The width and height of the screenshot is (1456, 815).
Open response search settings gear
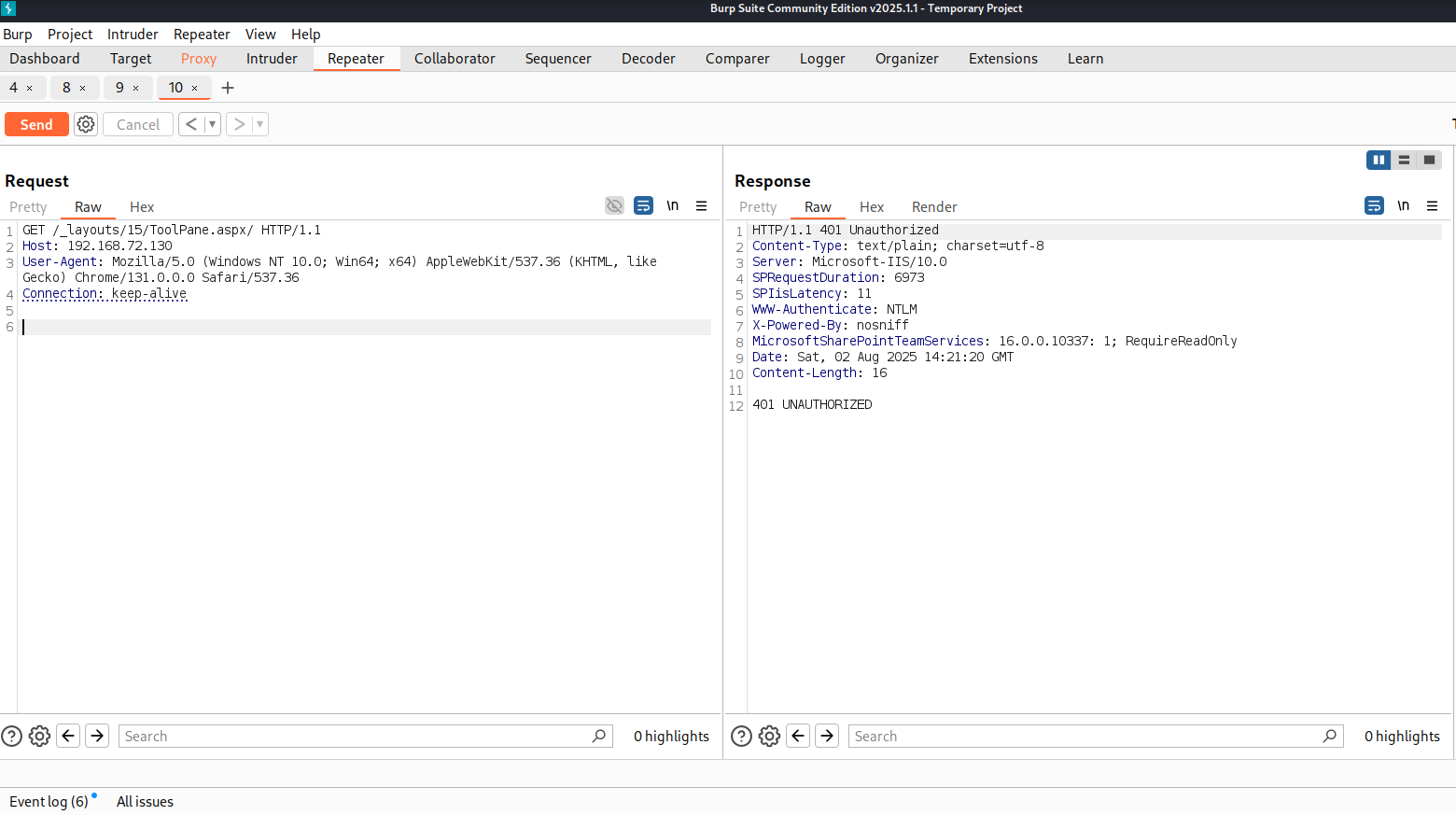tap(769, 736)
